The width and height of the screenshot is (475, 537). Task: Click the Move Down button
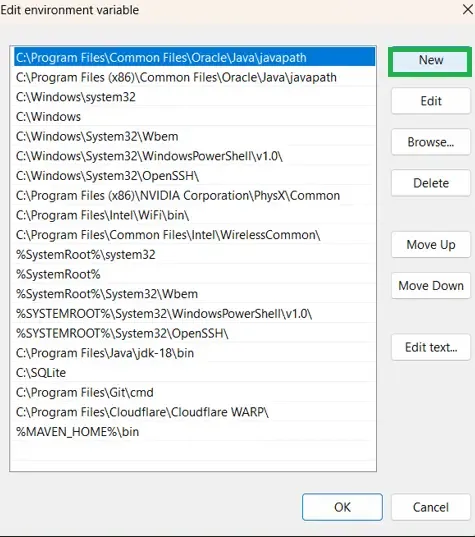431,286
